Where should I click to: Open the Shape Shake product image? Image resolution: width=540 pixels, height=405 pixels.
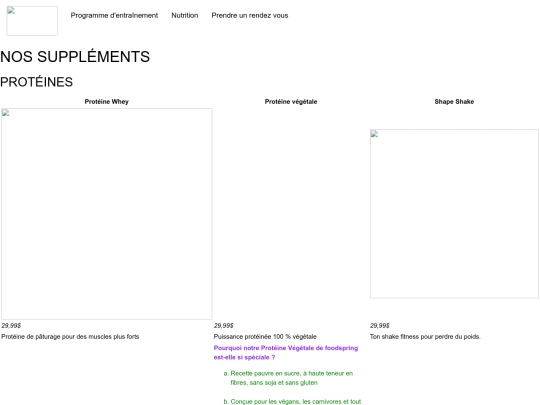(x=454, y=214)
